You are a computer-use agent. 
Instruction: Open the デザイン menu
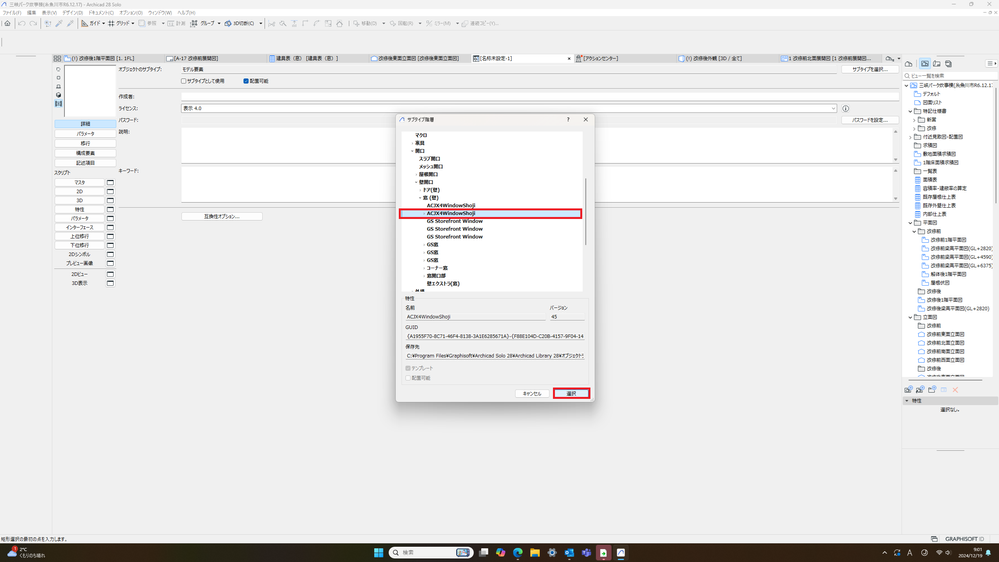point(73,13)
